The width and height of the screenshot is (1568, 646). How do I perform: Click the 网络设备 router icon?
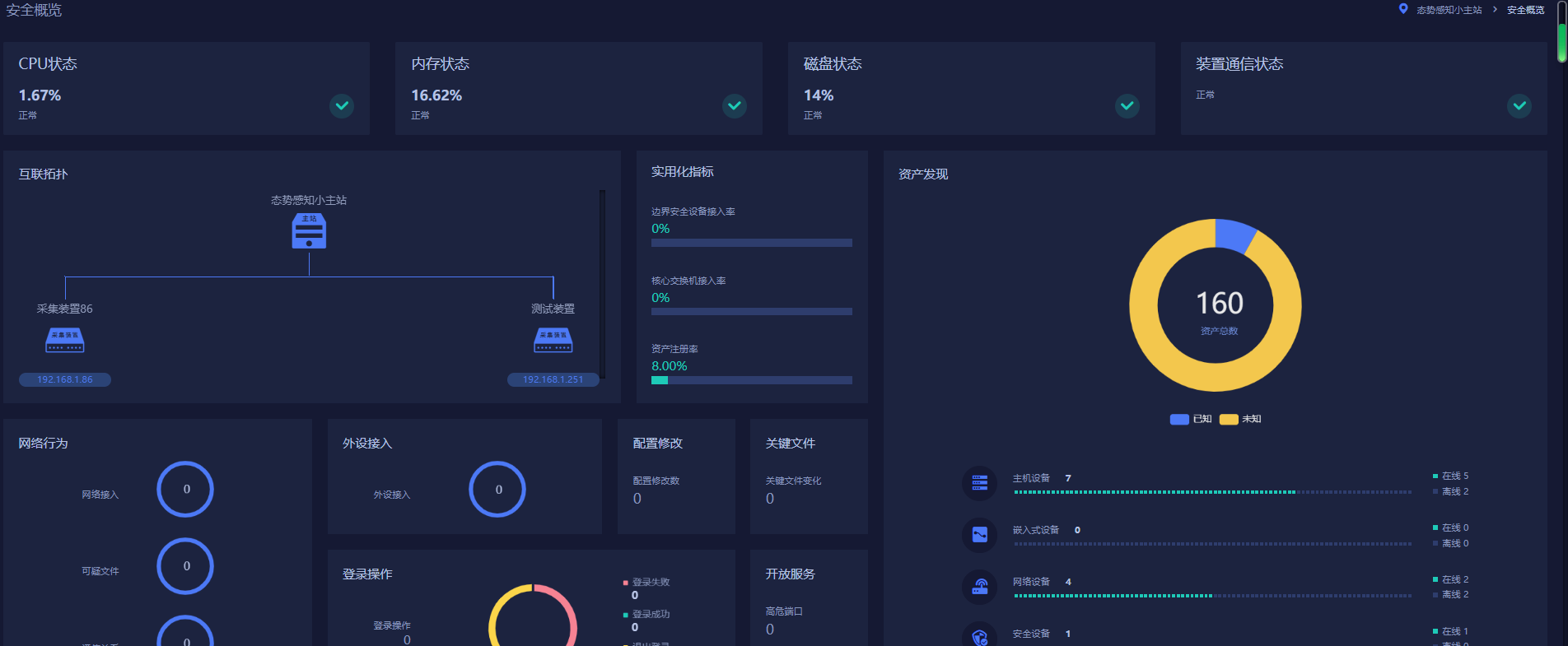(980, 587)
